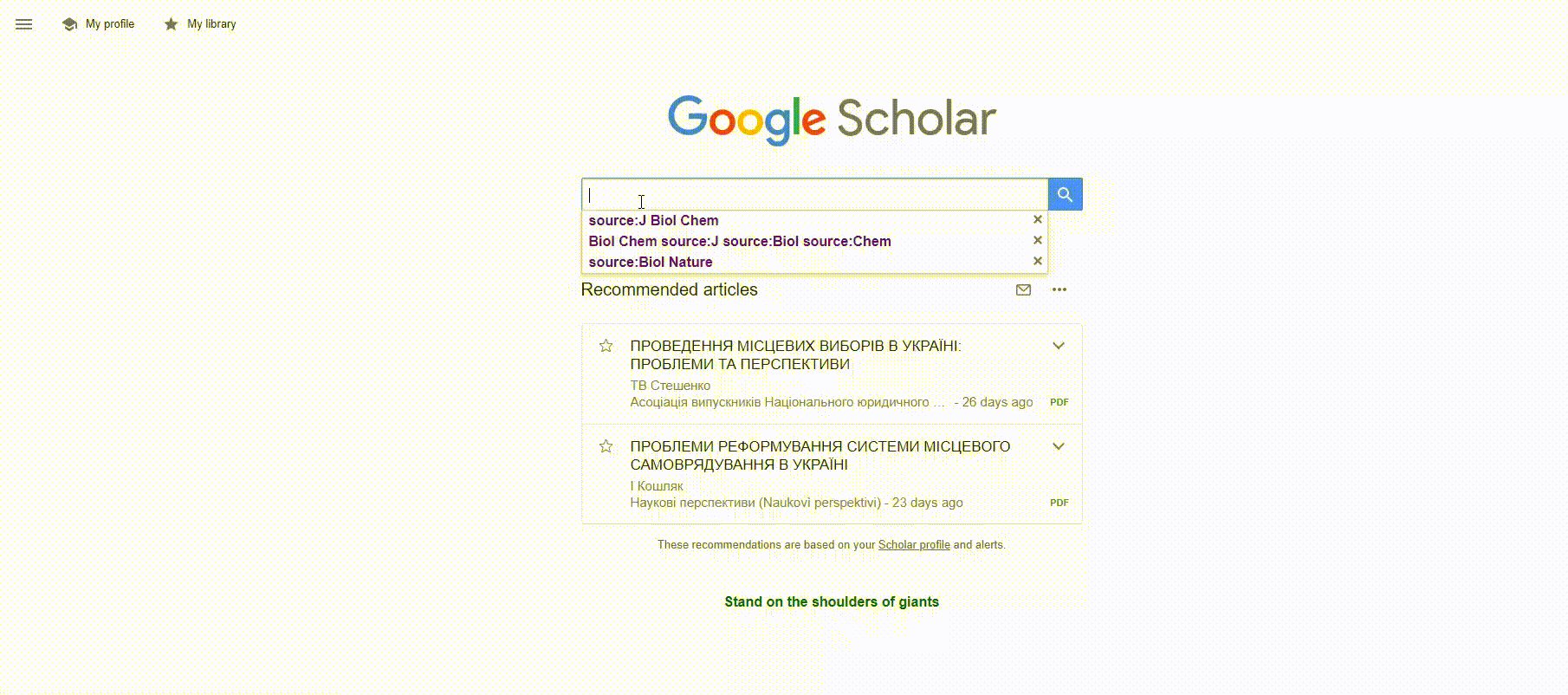Select the 'source:J Biol Chem' autocomplete entry
Screen dimensions: 1568x695
coord(653,220)
